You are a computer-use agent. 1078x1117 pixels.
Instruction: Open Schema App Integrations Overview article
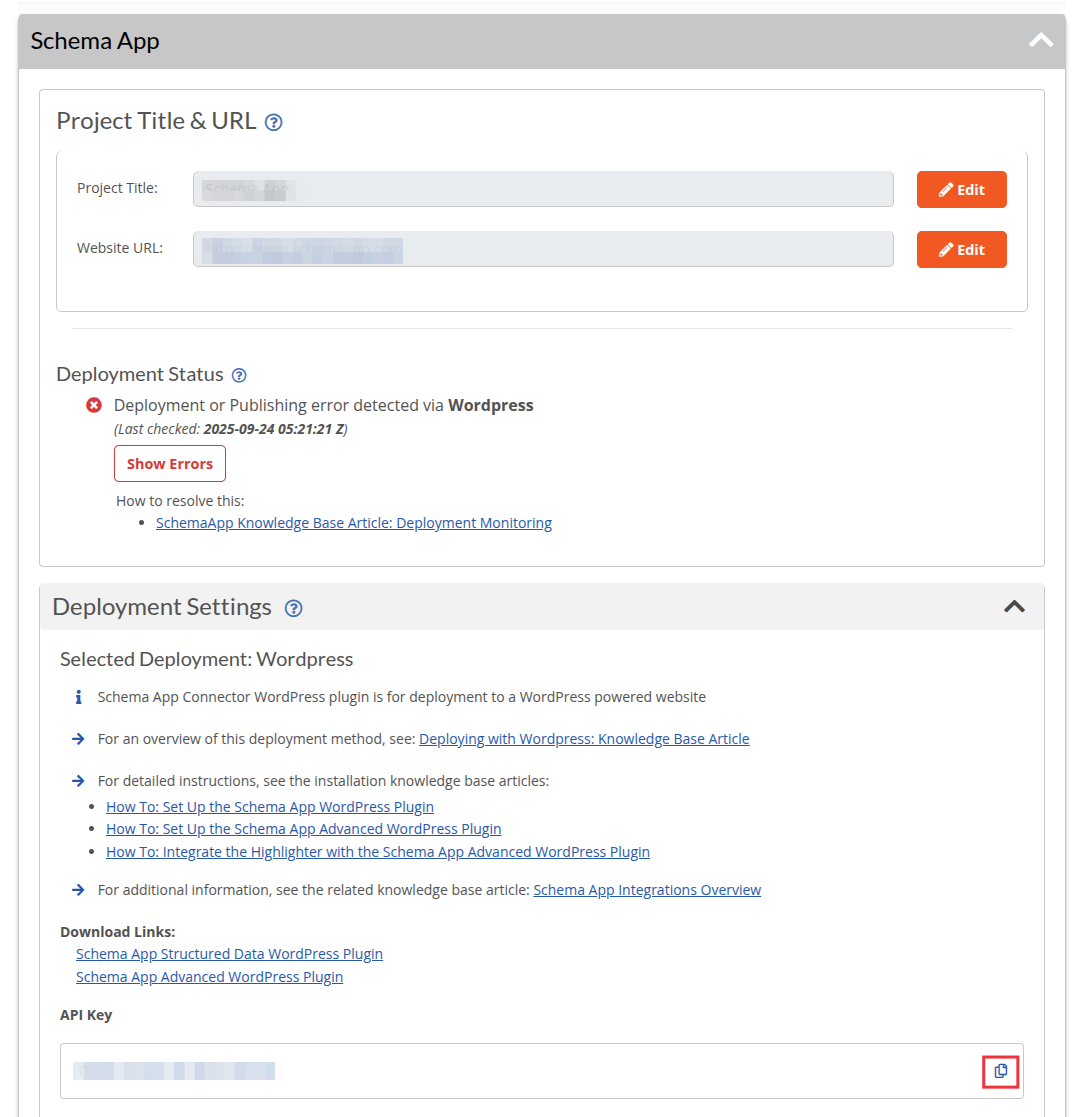pos(647,890)
